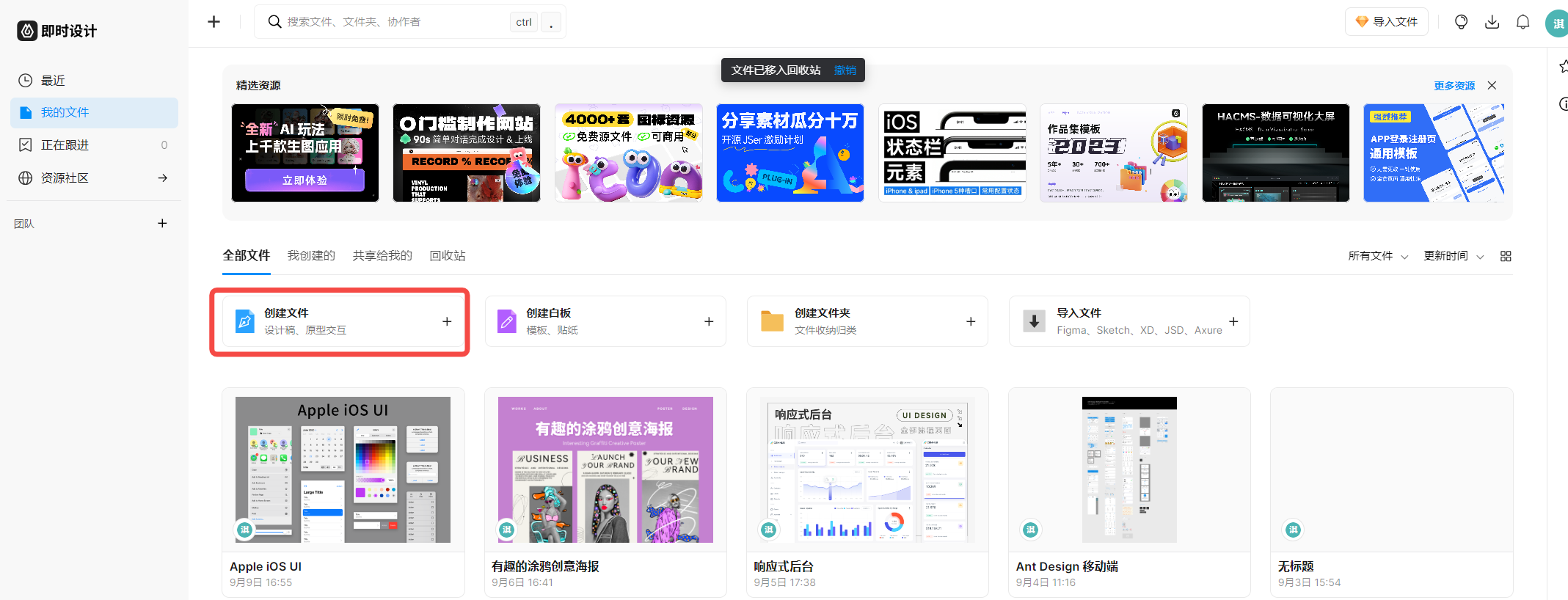Click plus icon on 创建文件夹
1568x600 pixels.
pyautogui.click(x=971, y=321)
